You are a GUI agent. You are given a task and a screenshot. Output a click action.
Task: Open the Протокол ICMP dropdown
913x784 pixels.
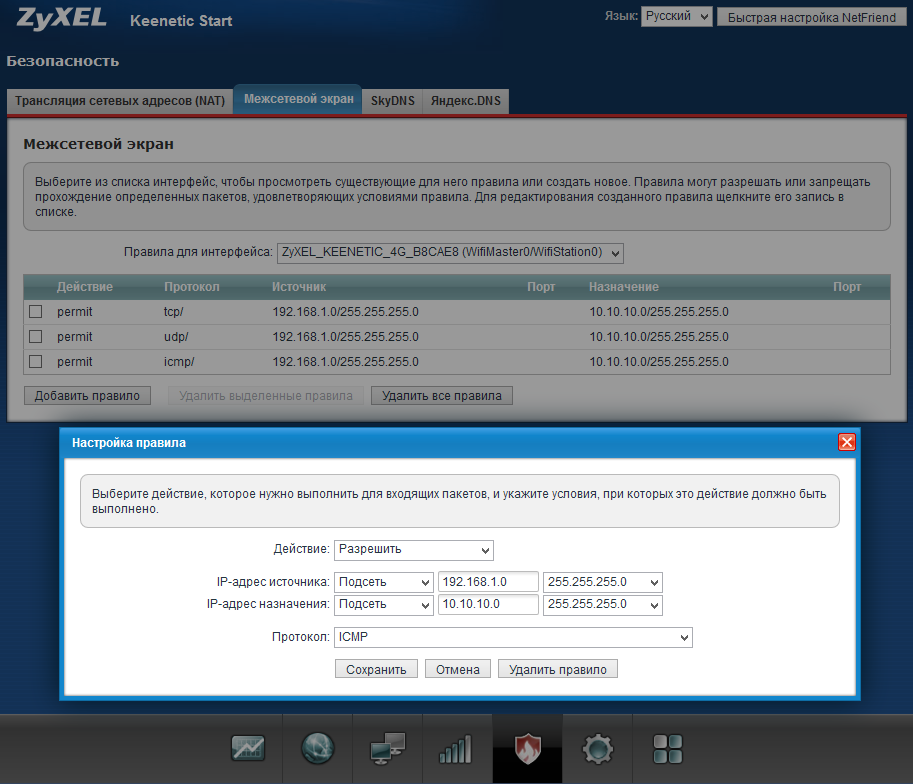pos(513,637)
